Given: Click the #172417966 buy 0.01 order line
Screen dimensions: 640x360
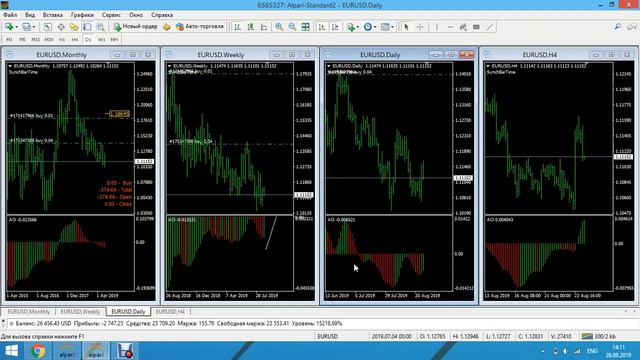Looking at the screenshot, I should click(x=32, y=116).
